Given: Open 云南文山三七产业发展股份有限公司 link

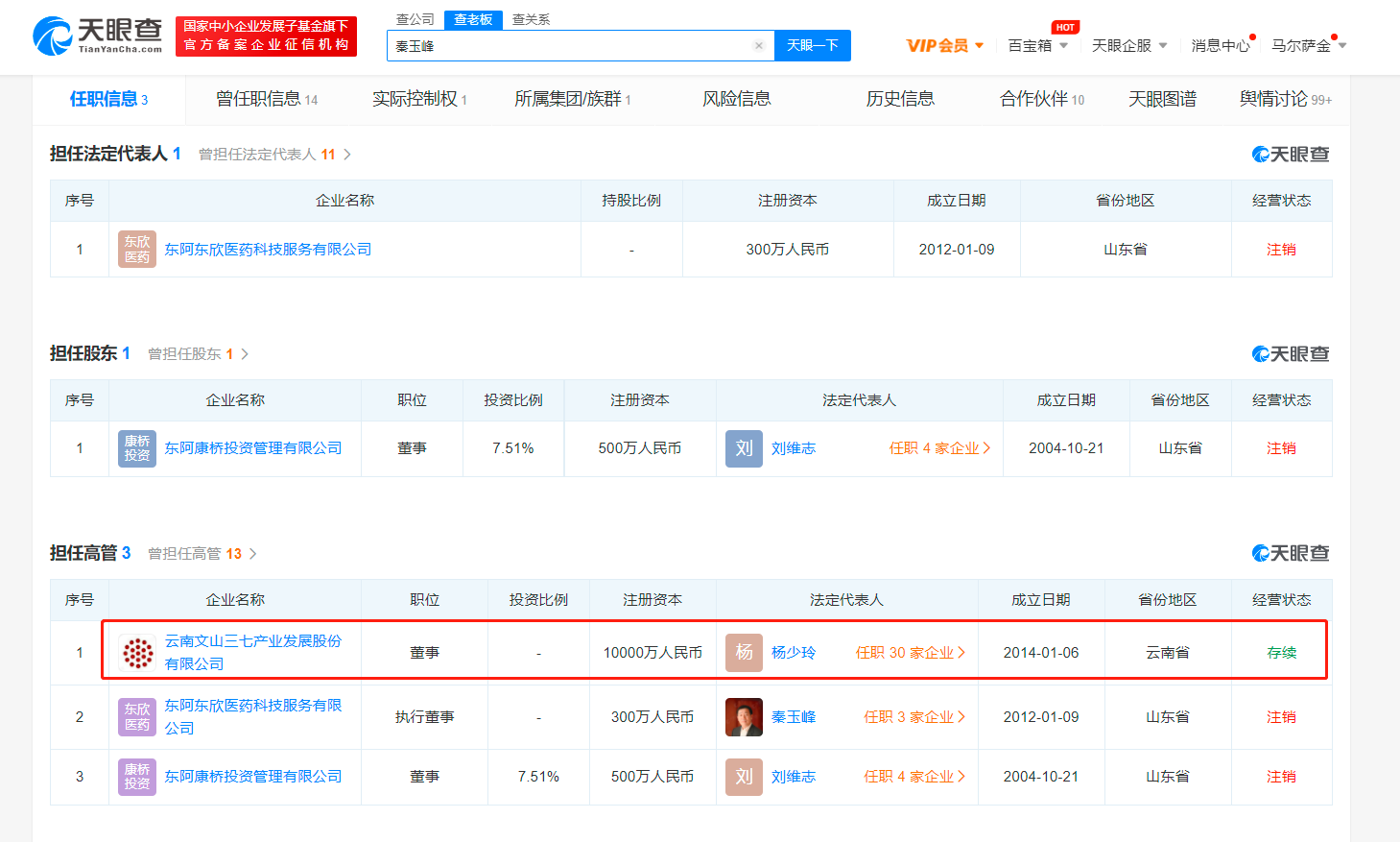Looking at the screenshot, I should (253, 653).
